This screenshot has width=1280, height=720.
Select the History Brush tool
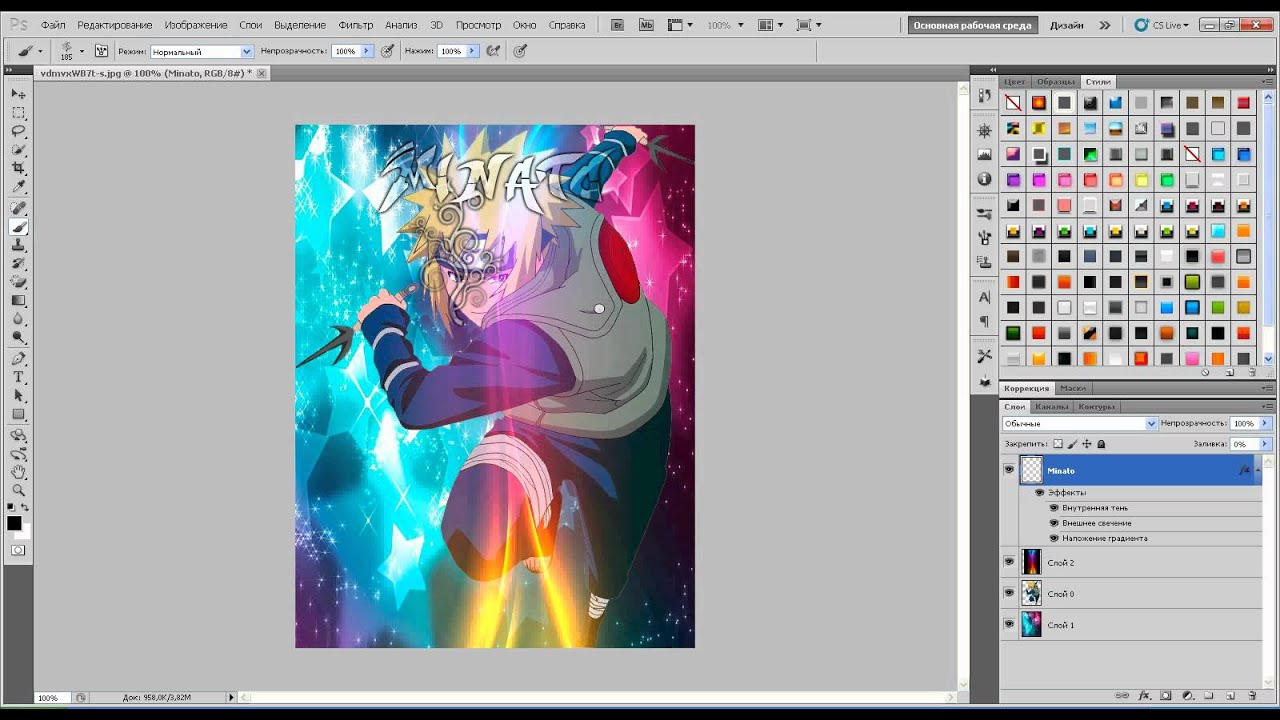[18, 264]
